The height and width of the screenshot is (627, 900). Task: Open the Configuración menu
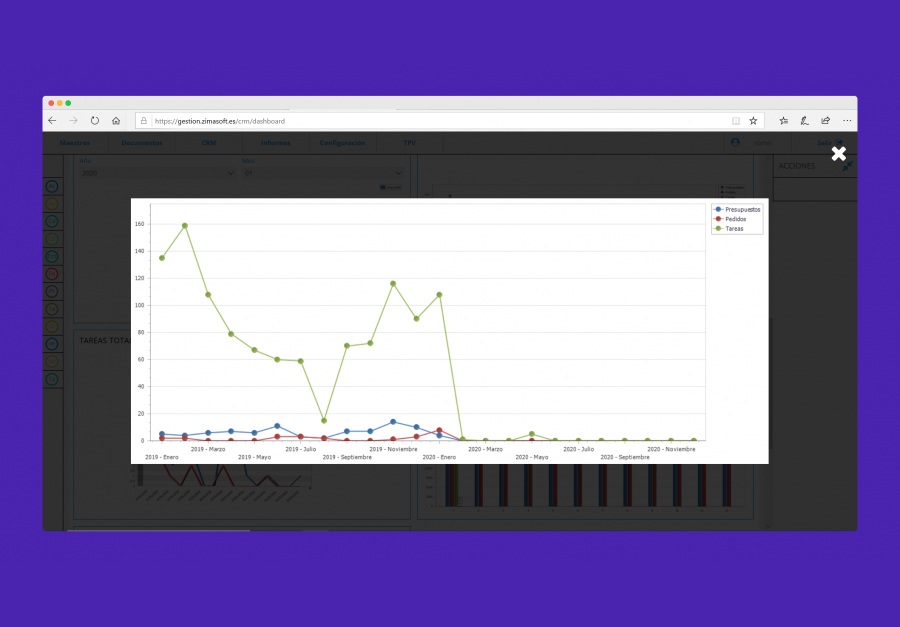pos(342,143)
